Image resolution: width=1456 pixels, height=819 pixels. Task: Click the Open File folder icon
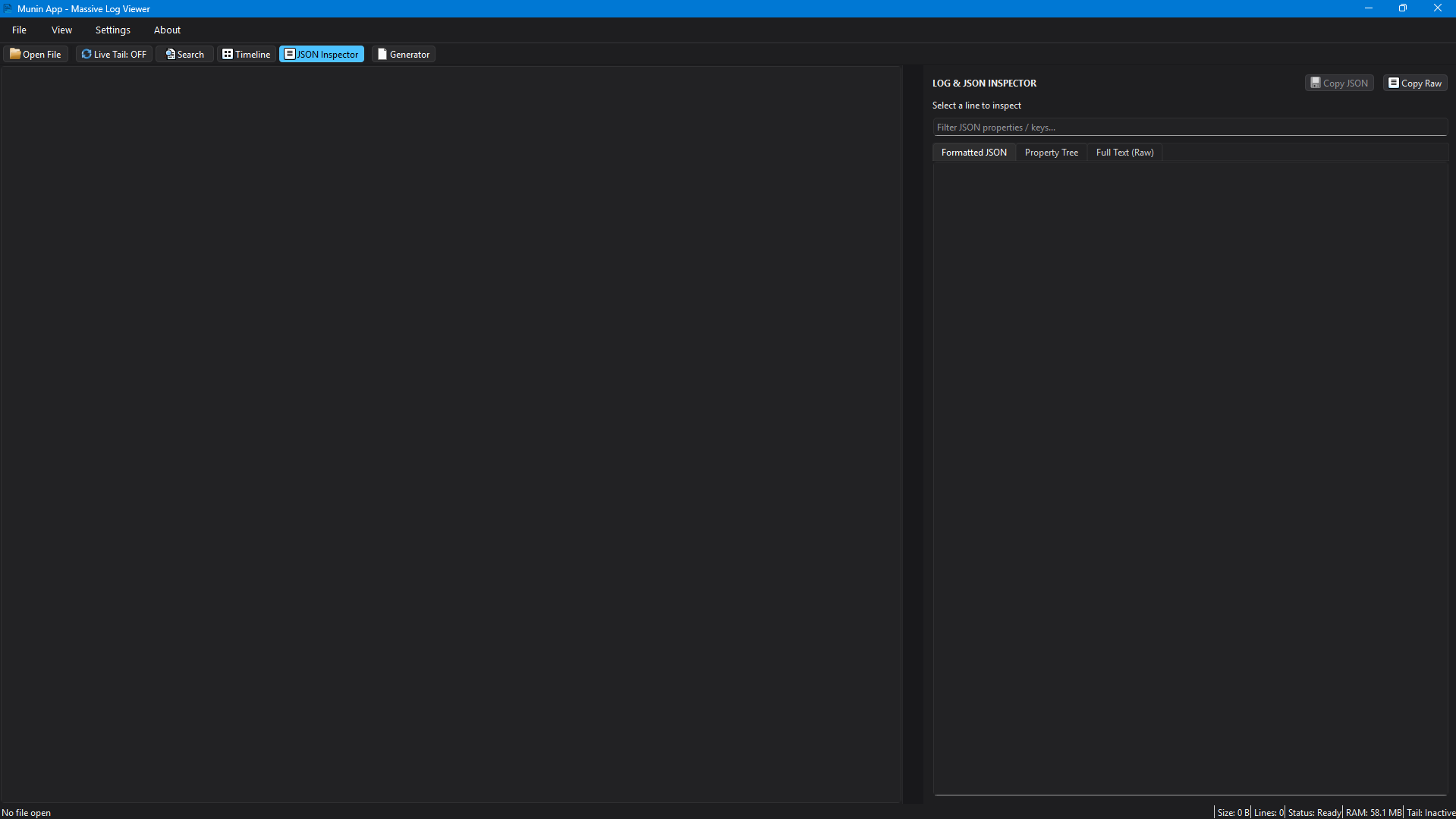pos(15,54)
